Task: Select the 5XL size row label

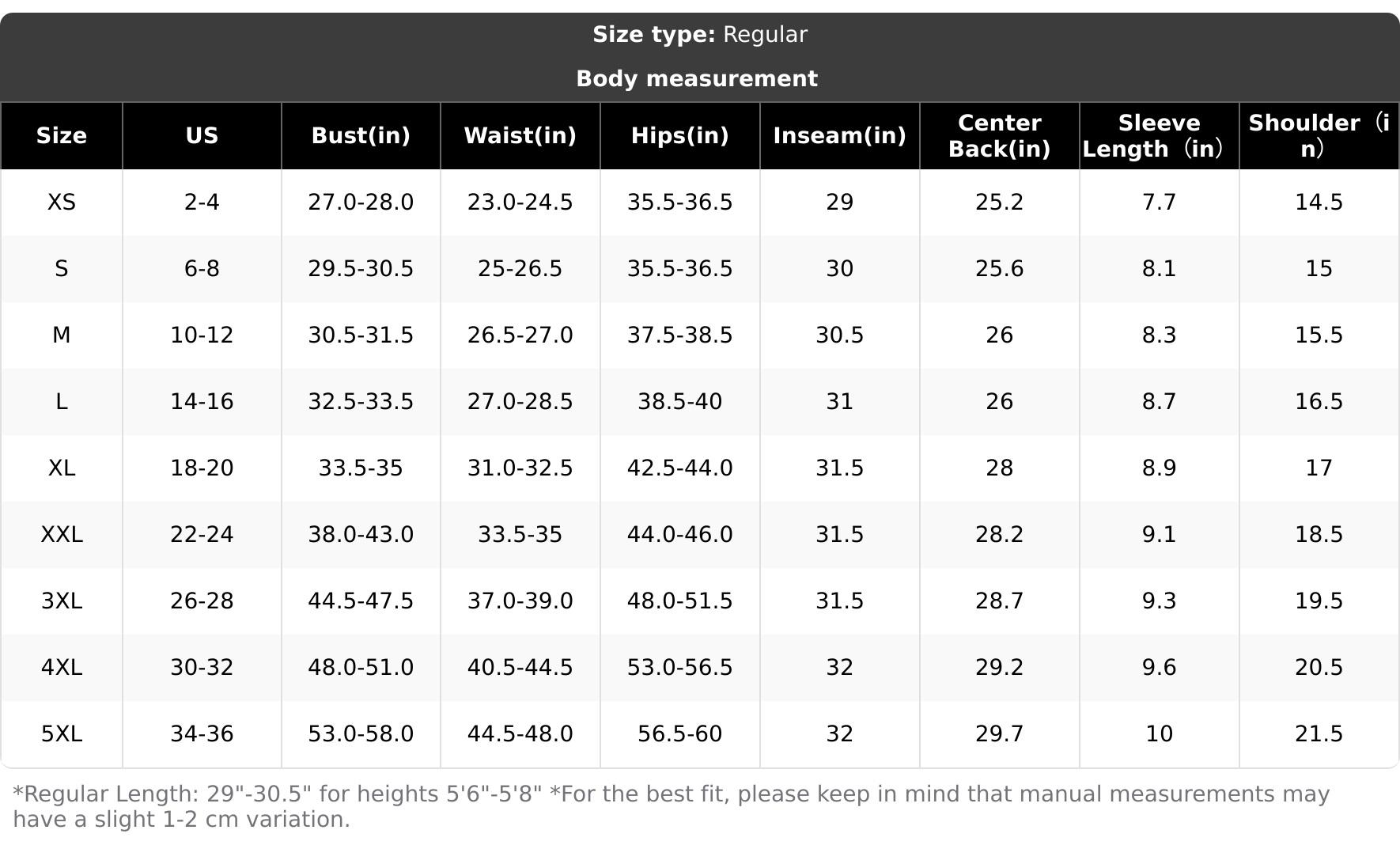Action: (62, 734)
